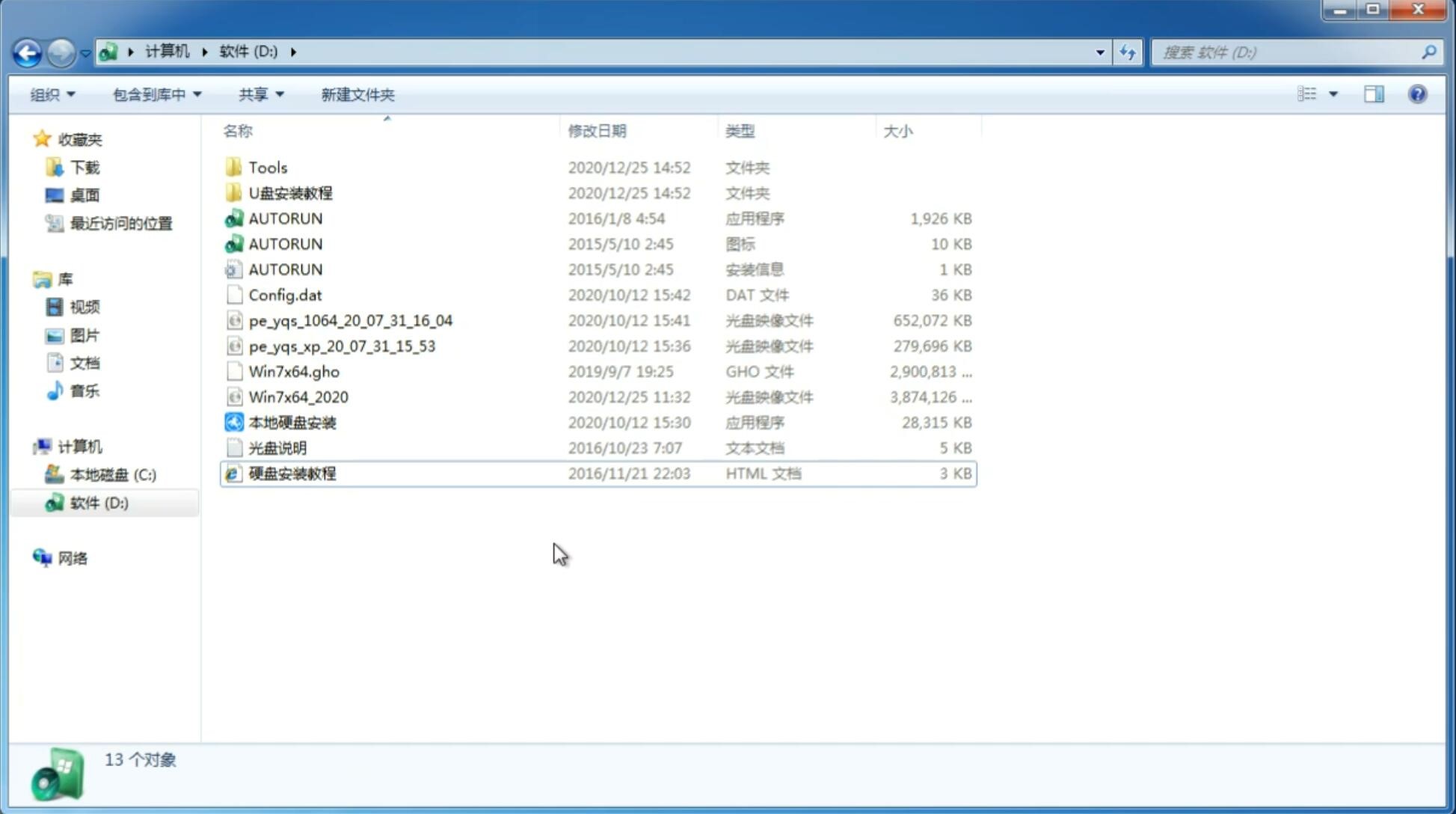Open the U盘安装教程 folder
The image size is (1456, 814).
290,193
